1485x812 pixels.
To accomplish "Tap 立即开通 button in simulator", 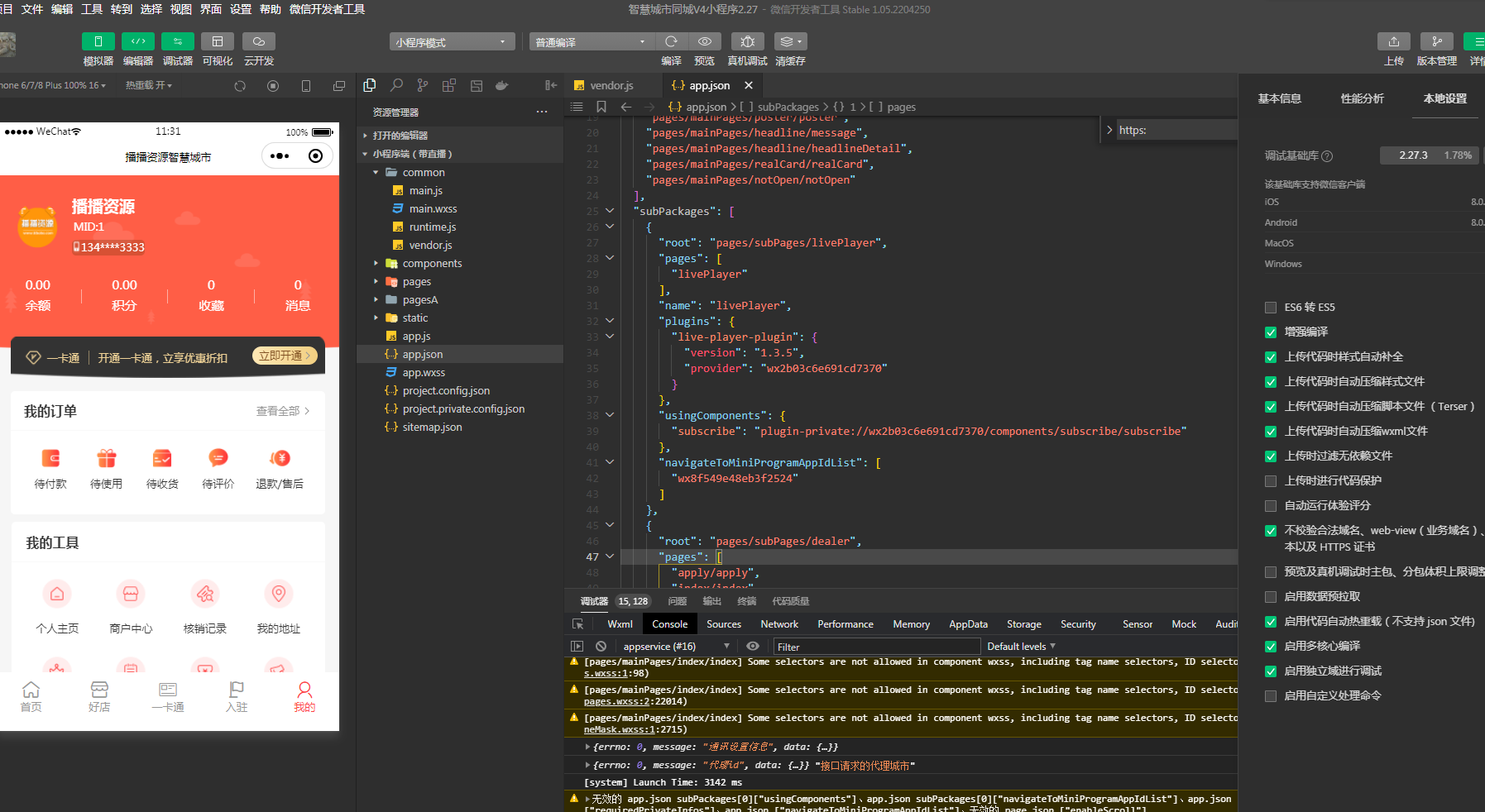I will click(285, 356).
